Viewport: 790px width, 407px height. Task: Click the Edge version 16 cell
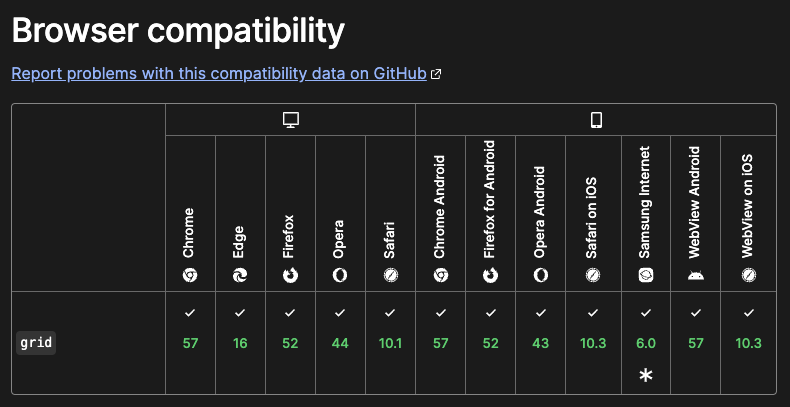tap(240, 343)
